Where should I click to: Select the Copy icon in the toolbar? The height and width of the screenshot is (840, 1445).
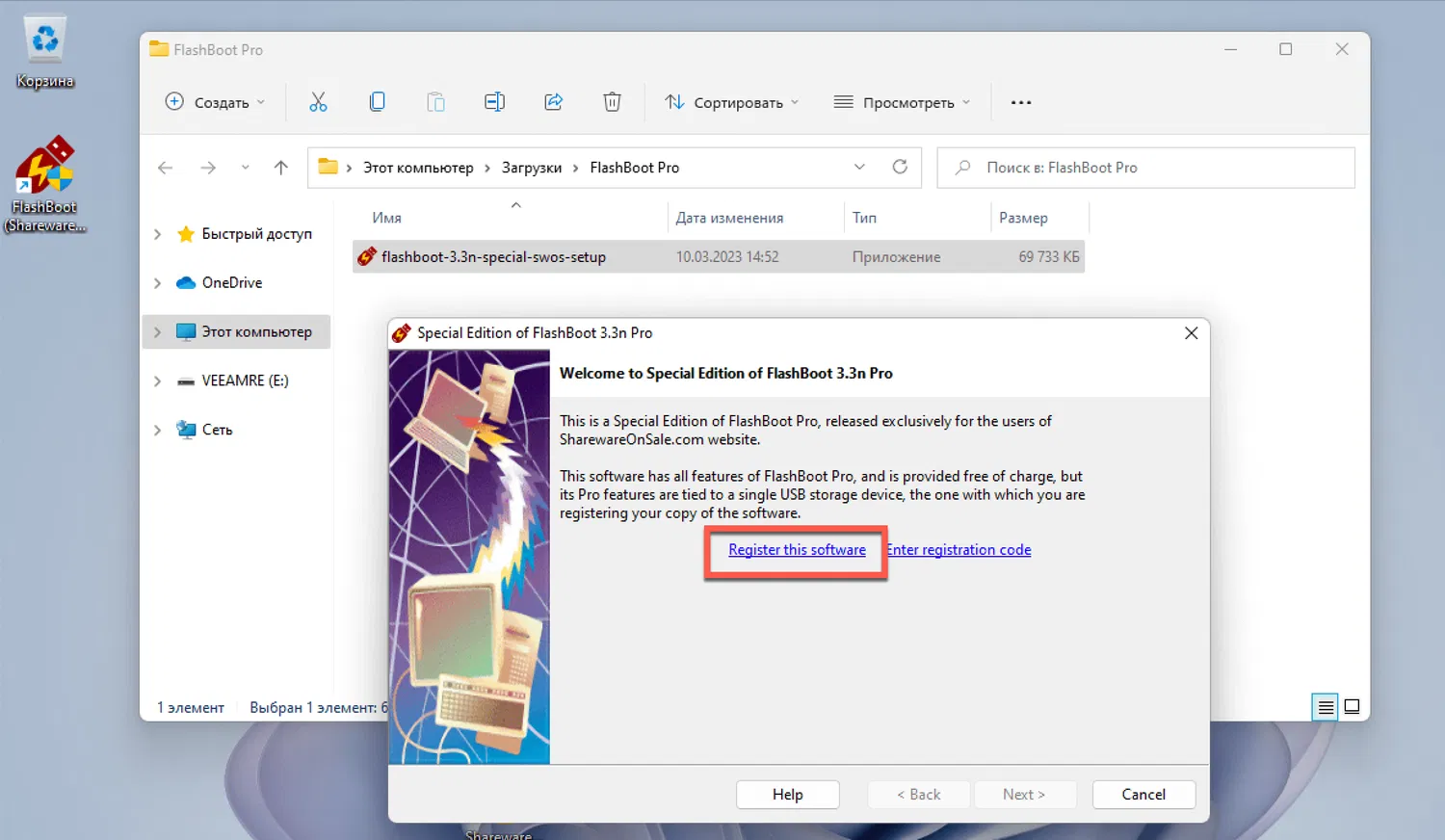[x=377, y=101]
